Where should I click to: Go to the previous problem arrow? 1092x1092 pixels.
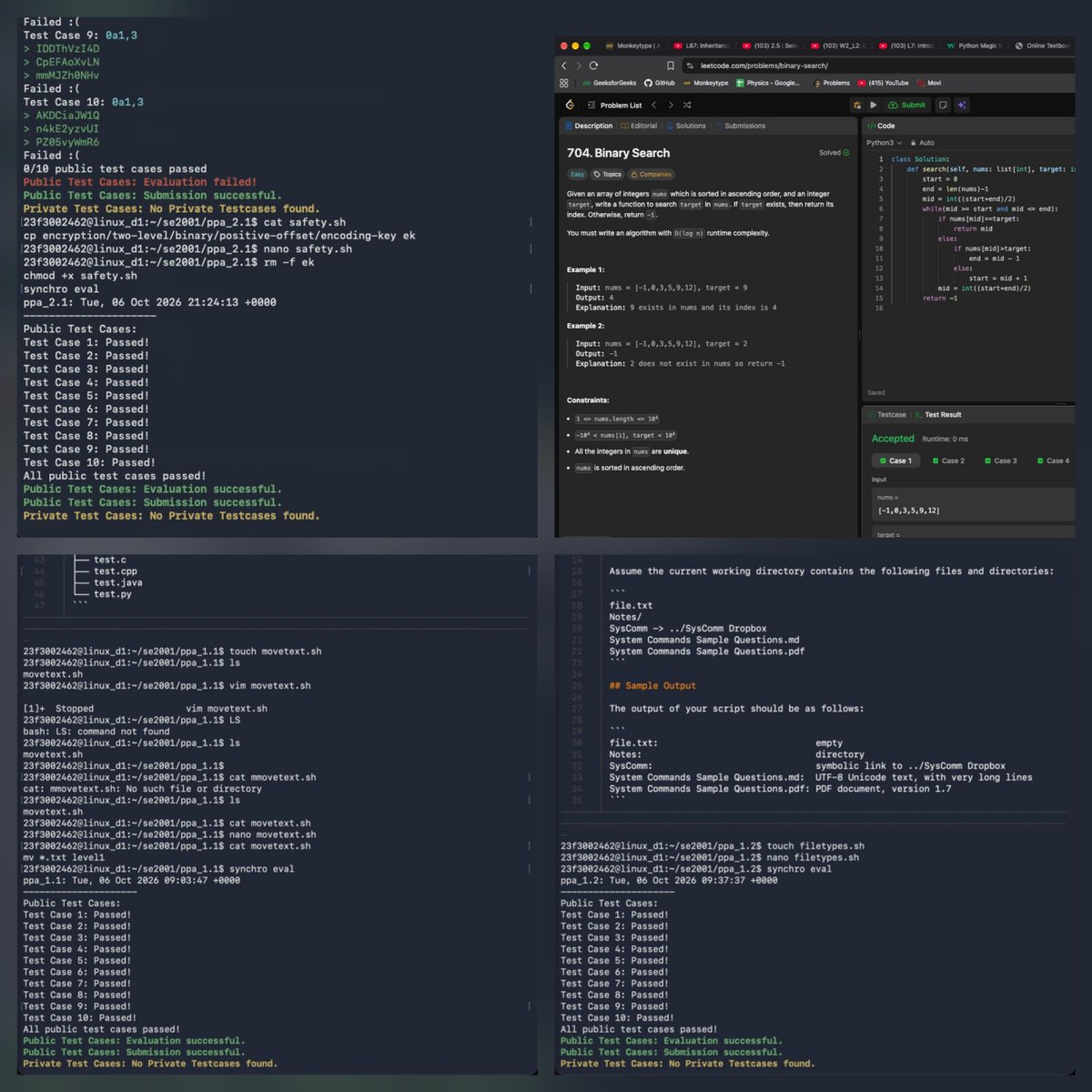(653, 105)
